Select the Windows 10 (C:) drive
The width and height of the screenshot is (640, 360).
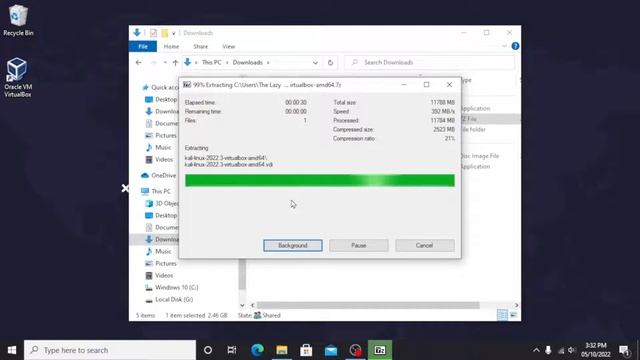click(x=171, y=287)
